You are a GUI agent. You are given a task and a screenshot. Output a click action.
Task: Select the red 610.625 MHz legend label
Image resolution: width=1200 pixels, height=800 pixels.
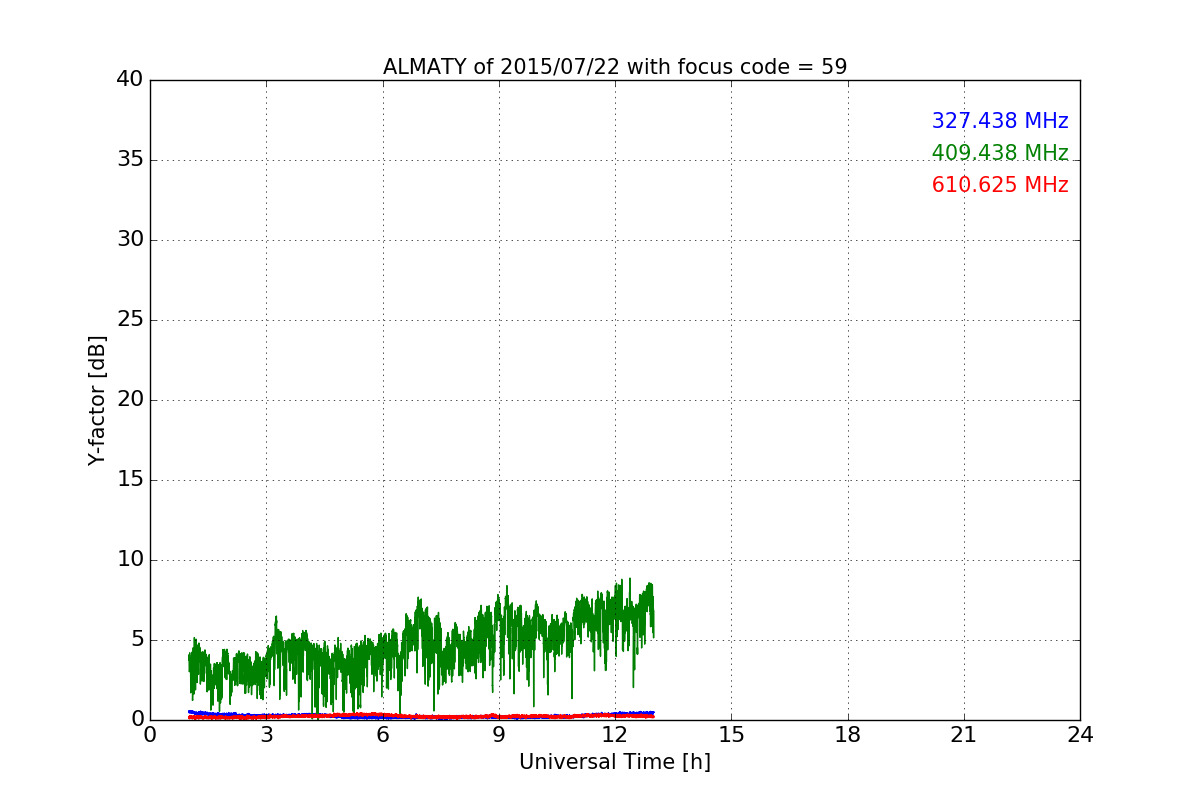[x=1000, y=185]
